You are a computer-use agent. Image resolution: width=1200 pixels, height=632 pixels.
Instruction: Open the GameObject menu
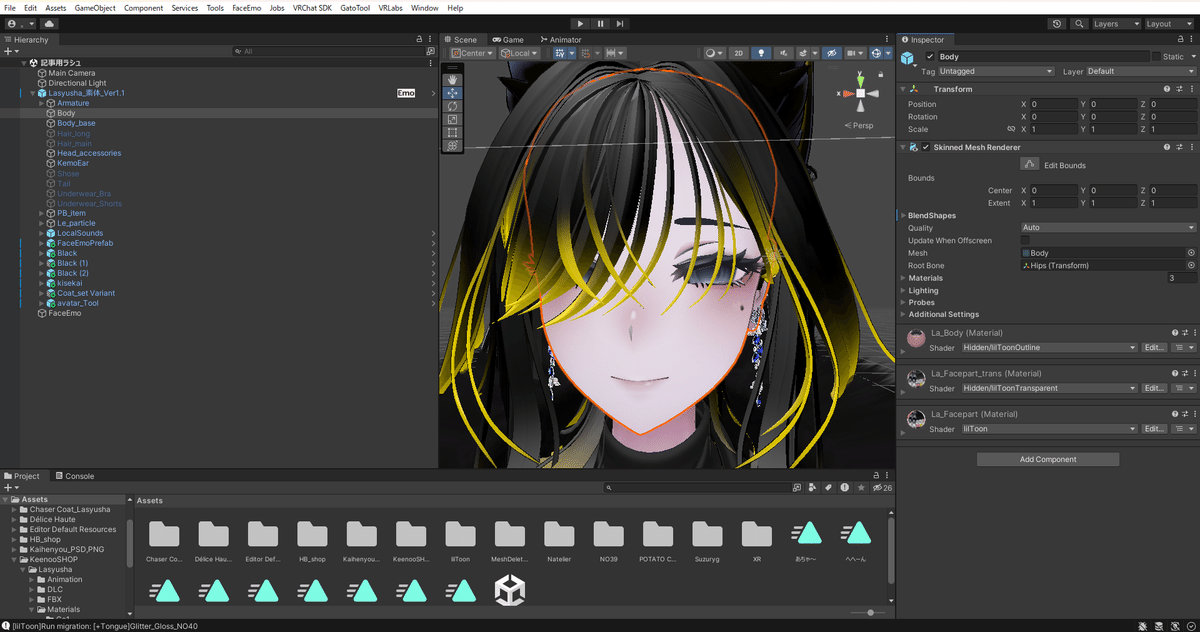(95, 8)
